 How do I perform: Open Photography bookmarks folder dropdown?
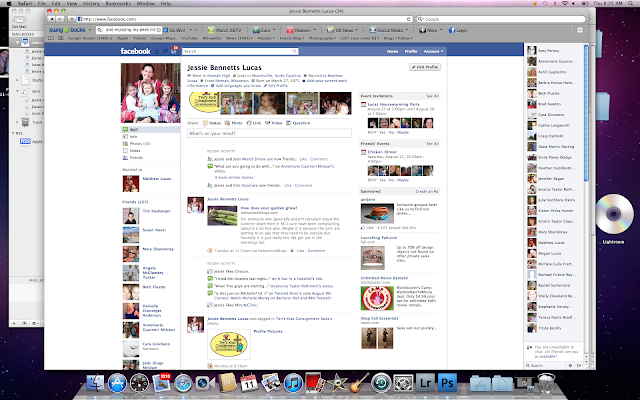click(x=322, y=38)
